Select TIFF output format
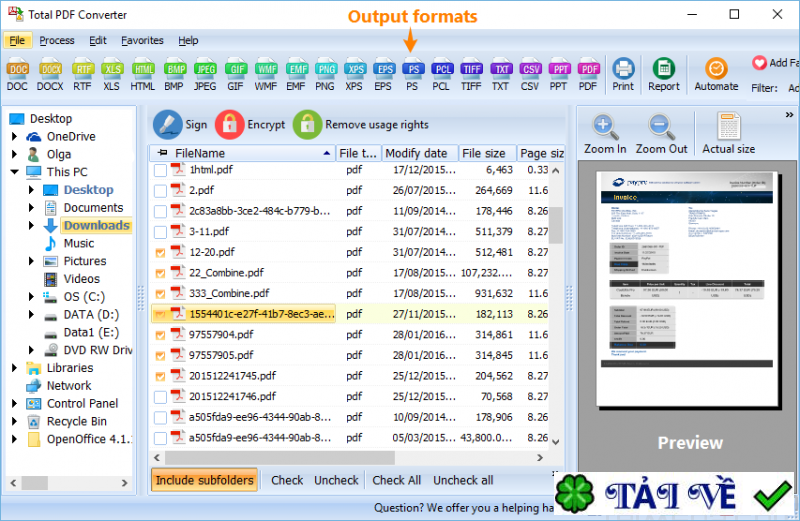This screenshot has height=521, width=800. pyautogui.click(x=471, y=75)
